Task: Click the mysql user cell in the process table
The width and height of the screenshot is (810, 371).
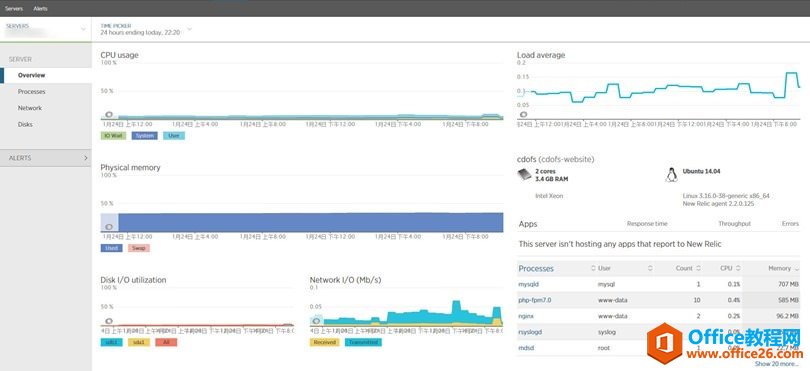Action: point(606,284)
